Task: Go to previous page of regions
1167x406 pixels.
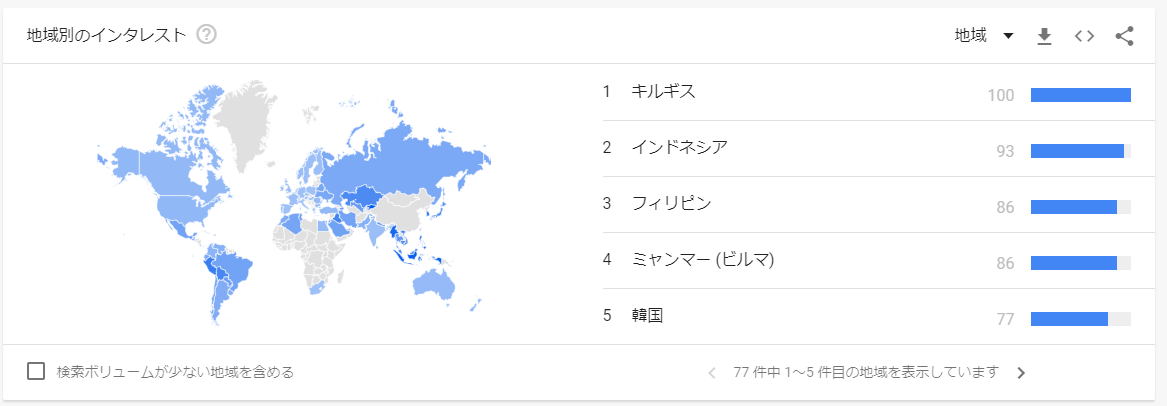Action: tap(712, 373)
